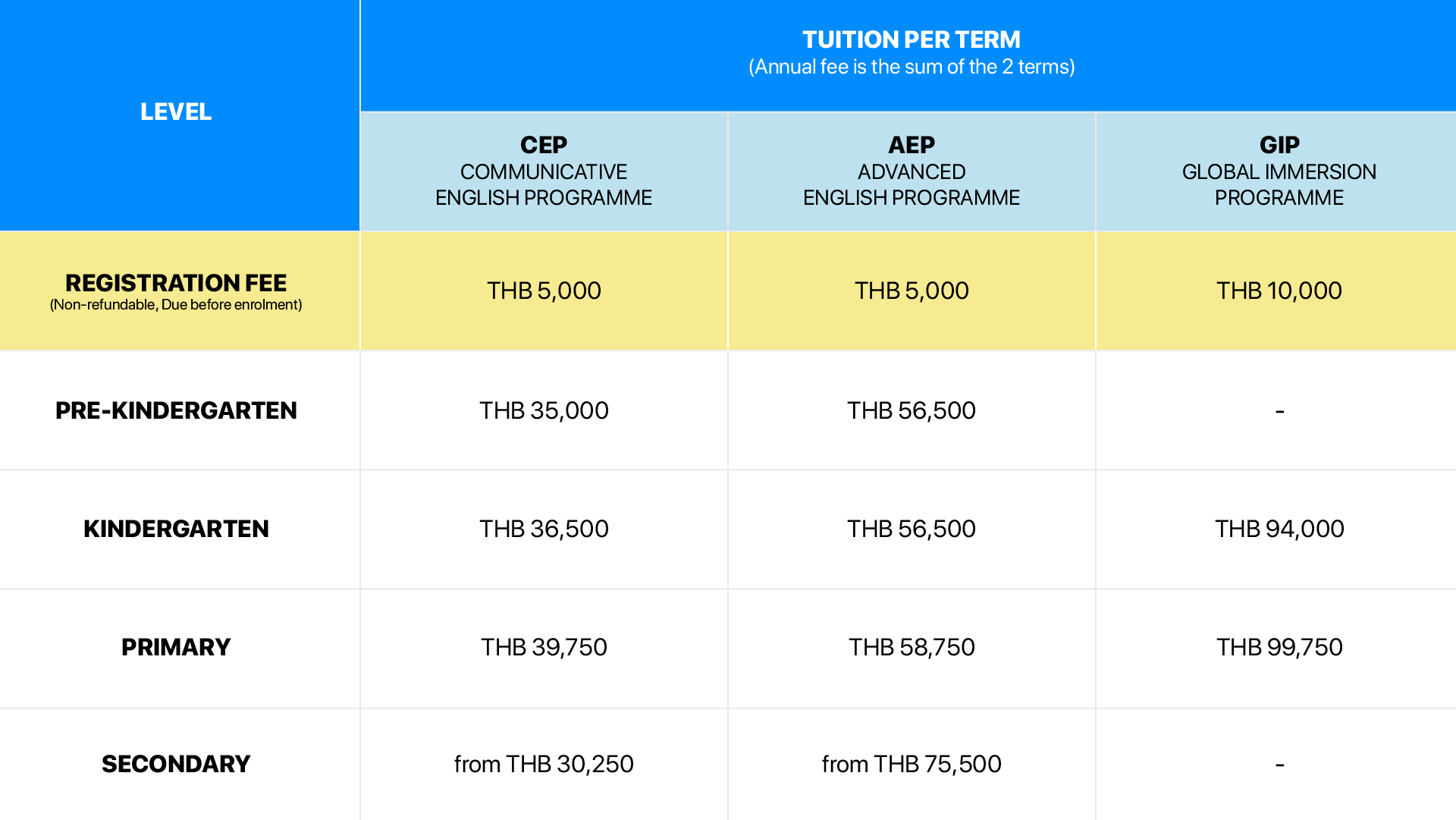Select the from THB 30,250 Secondary cell

point(543,764)
